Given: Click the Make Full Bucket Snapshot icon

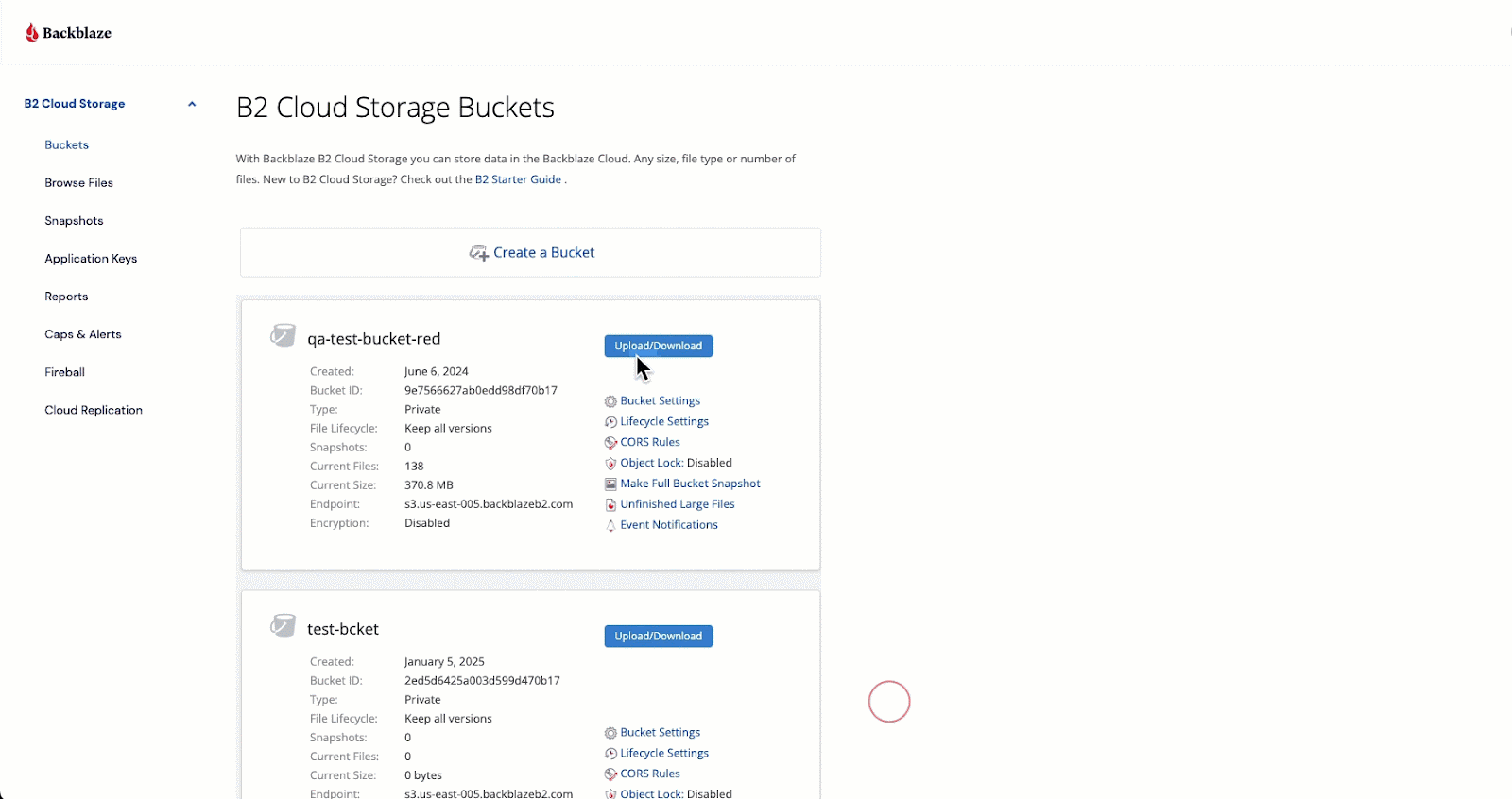Looking at the screenshot, I should click(610, 484).
